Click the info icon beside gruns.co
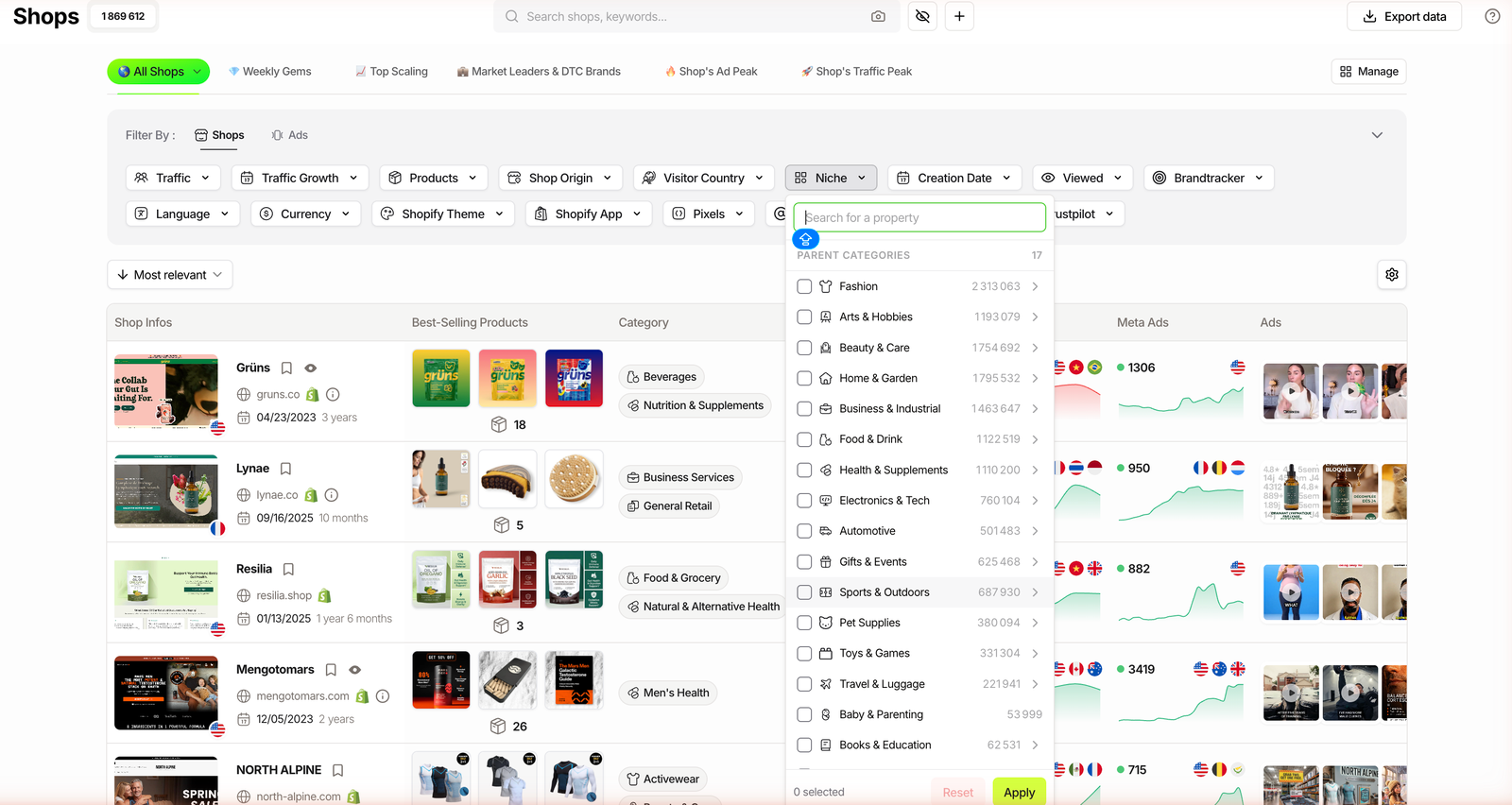Image resolution: width=1512 pixels, height=805 pixels. point(333,395)
